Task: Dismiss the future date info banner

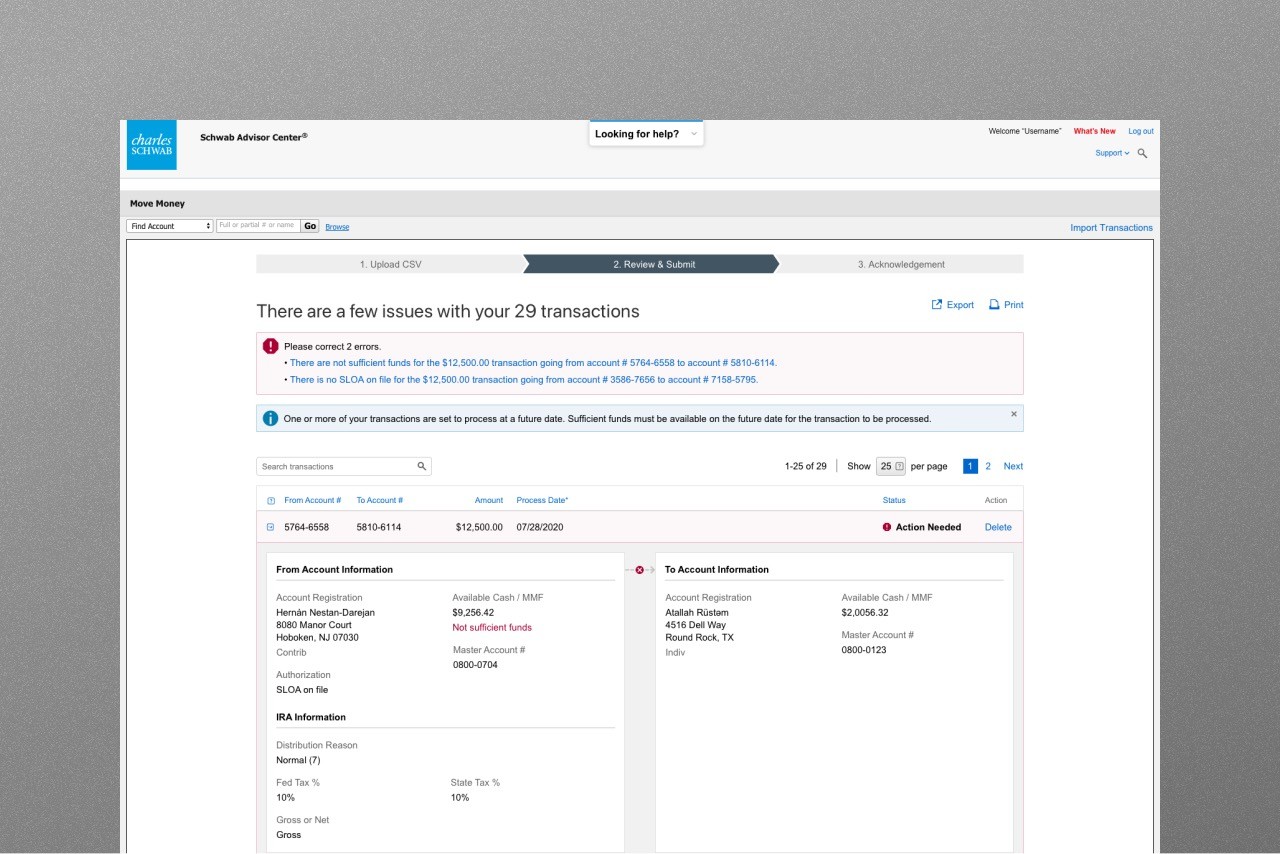Action: point(1013,414)
